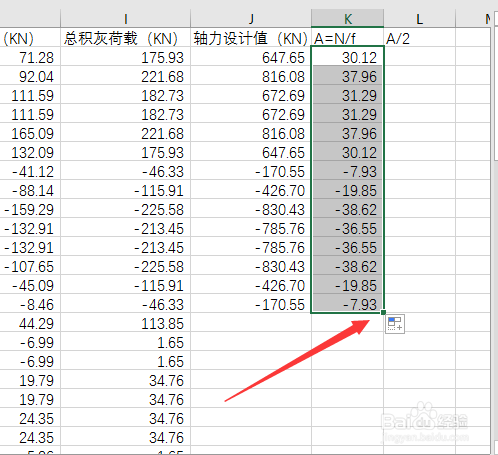The width and height of the screenshot is (498, 455).
Task: Click header cell A=N/f
Action: click(x=347, y=37)
